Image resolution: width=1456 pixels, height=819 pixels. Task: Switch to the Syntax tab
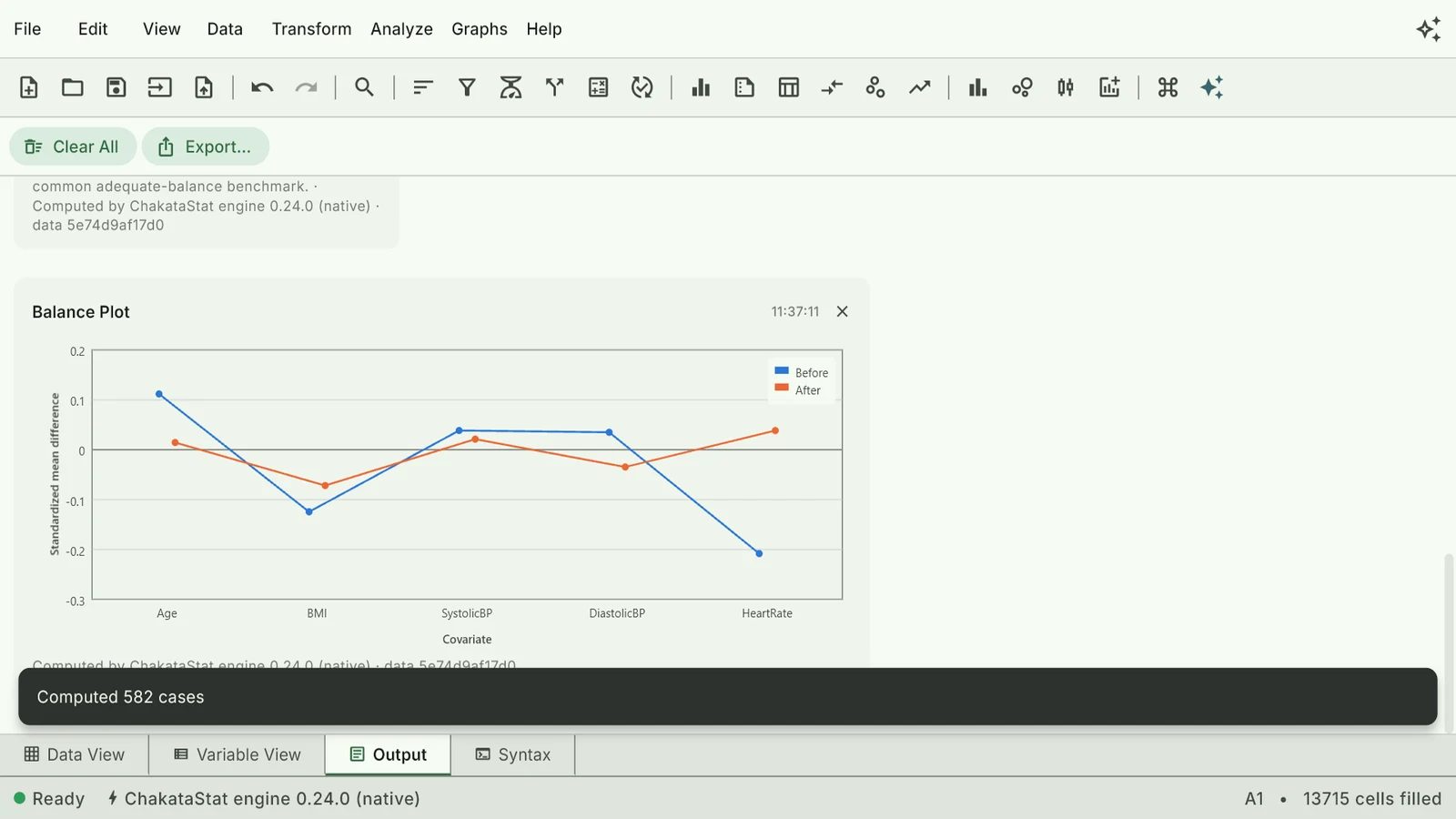point(512,754)
